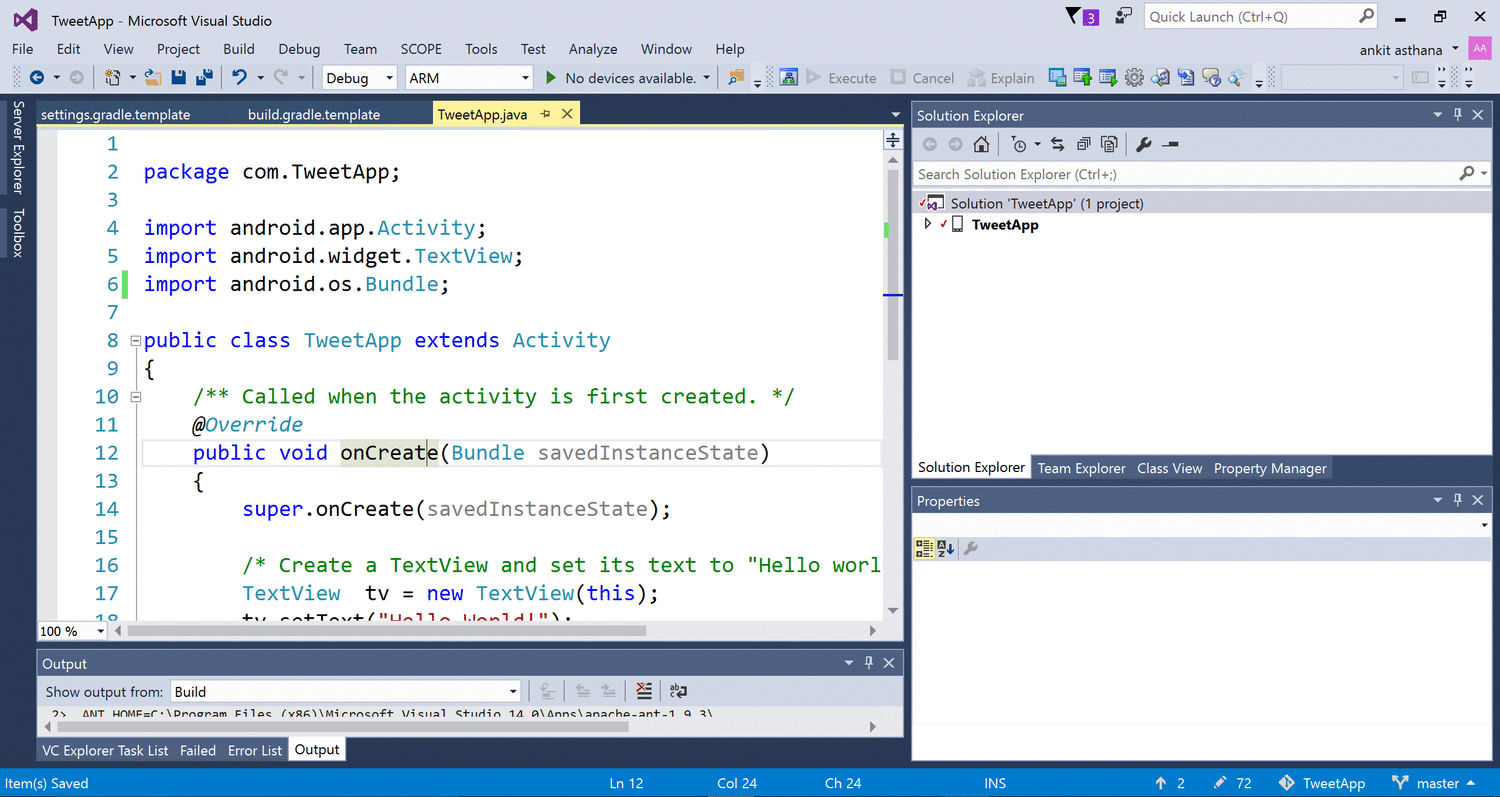Image resolution: width=1500 pixels, height=797 pixels.
Task: Open Properties wrench icon in Solution Explorer
Action: point(1144,145)
